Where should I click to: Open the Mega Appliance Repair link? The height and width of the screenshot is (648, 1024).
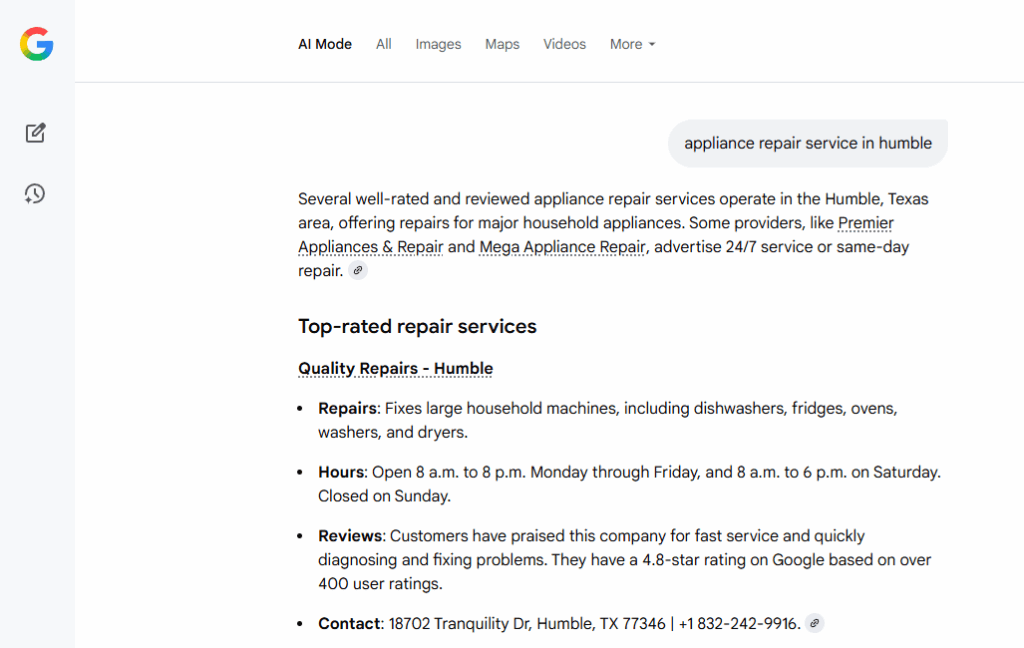561,247
